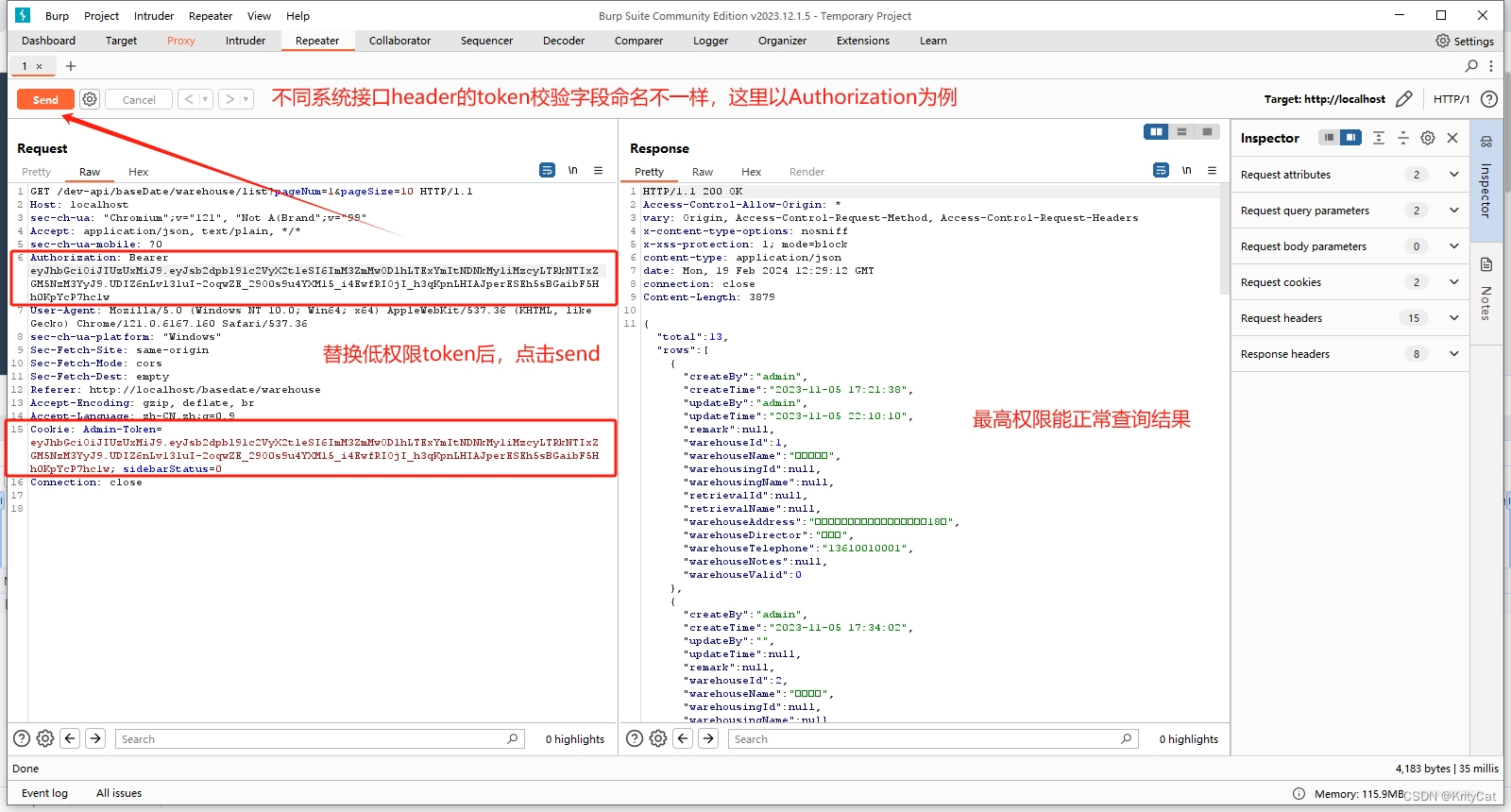
Task: Open request search help icon
Action: point(22,738)
